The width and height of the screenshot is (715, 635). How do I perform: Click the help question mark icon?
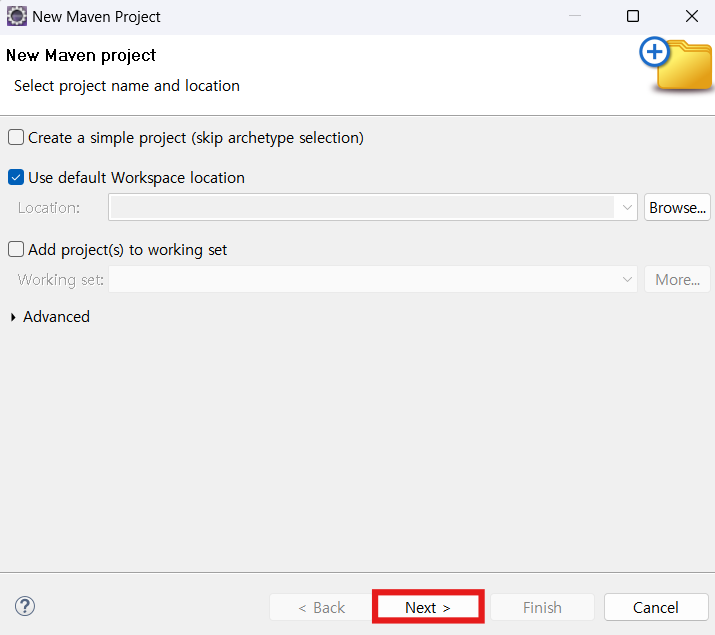[25, 606]
